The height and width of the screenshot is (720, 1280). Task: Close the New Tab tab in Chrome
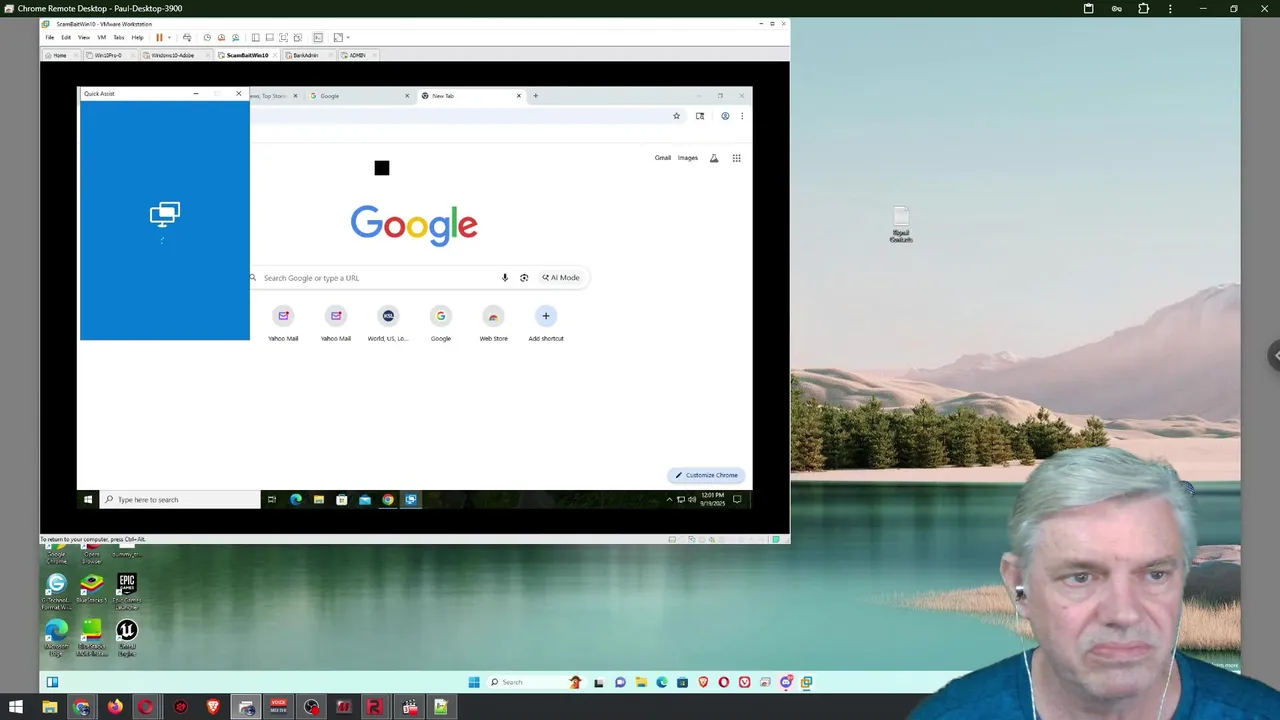[x=518, y=96]
